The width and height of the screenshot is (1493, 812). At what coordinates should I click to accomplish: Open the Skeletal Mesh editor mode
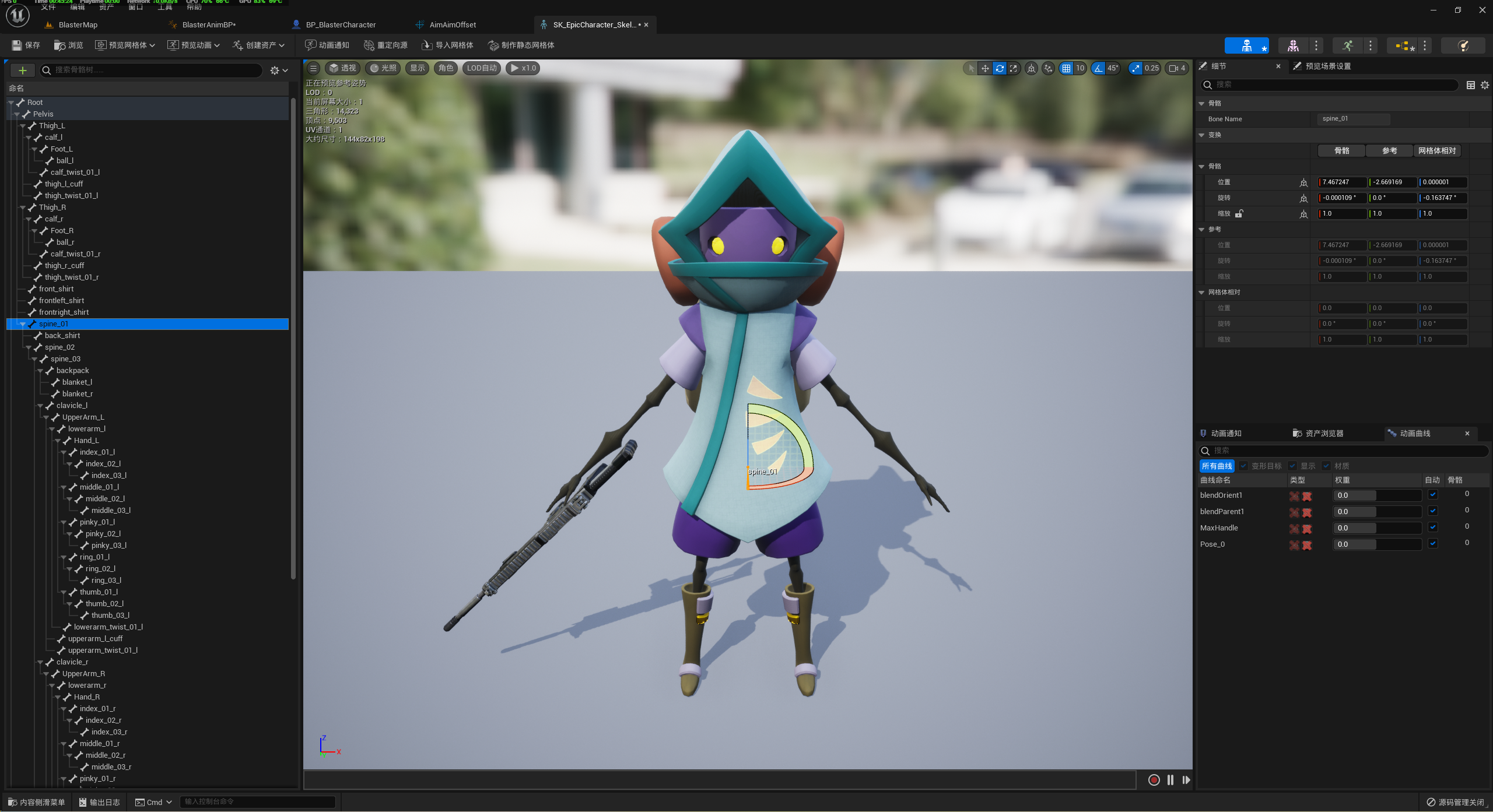tap(1293, 45)
